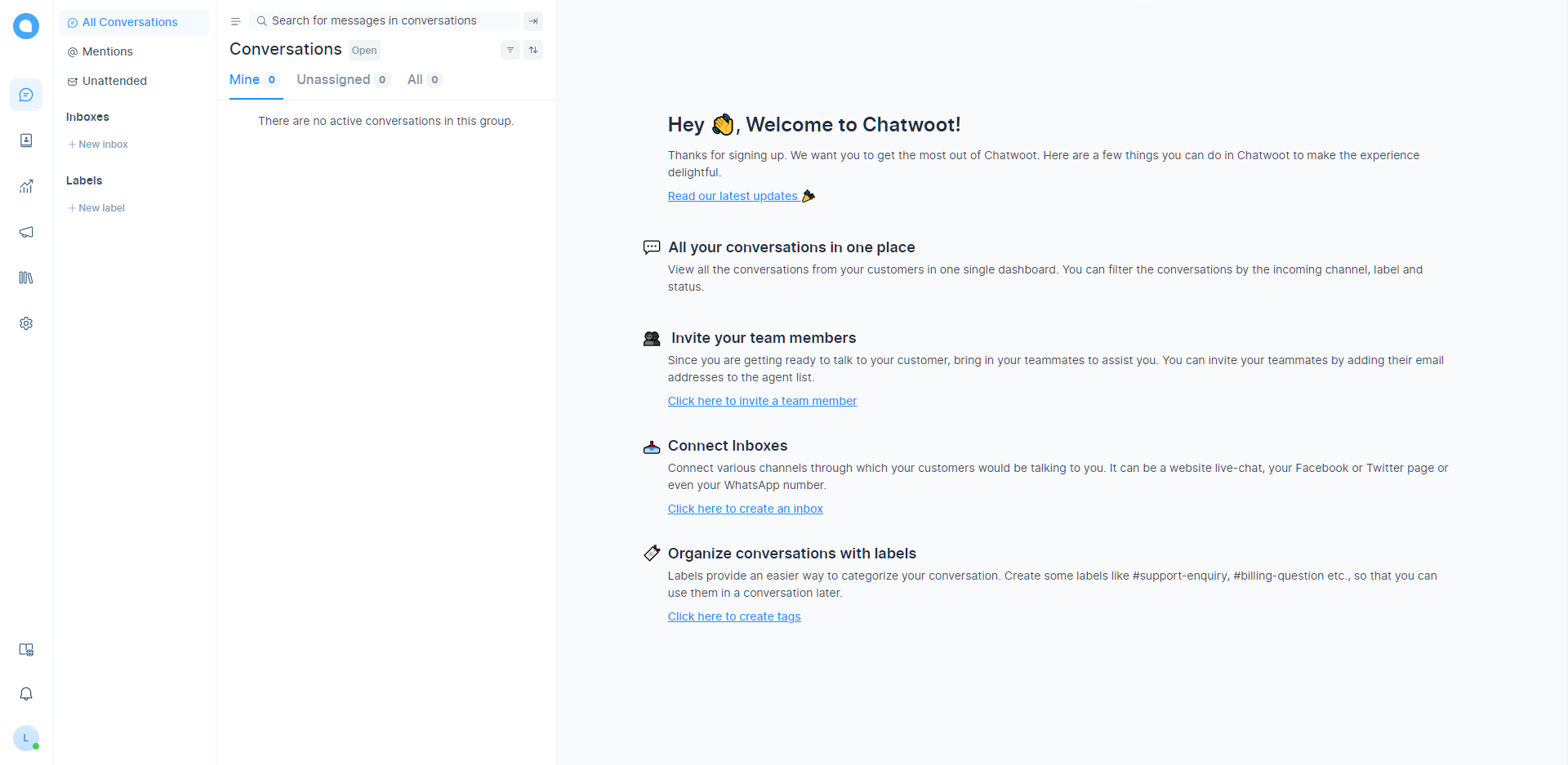Click the people icon beside Invite your team members
The image size is (1568, 765).
[652, 338]
